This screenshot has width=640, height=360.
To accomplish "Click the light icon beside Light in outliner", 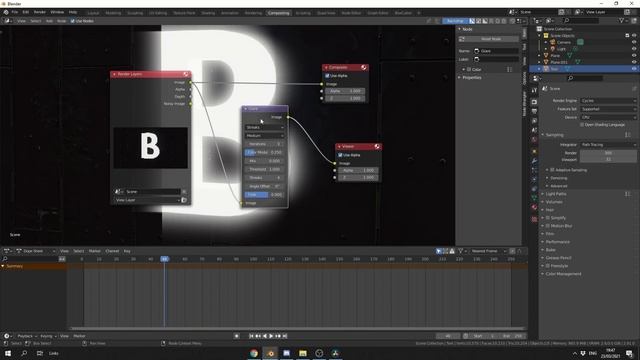I will (x=553, y=49).
